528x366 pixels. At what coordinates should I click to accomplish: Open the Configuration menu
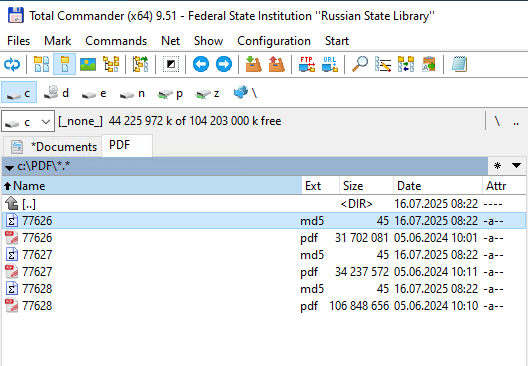274,41
